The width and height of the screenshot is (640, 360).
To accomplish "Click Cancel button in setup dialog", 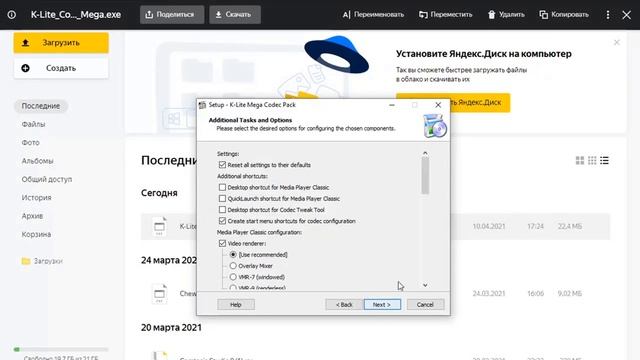I will tap(425, 304).
